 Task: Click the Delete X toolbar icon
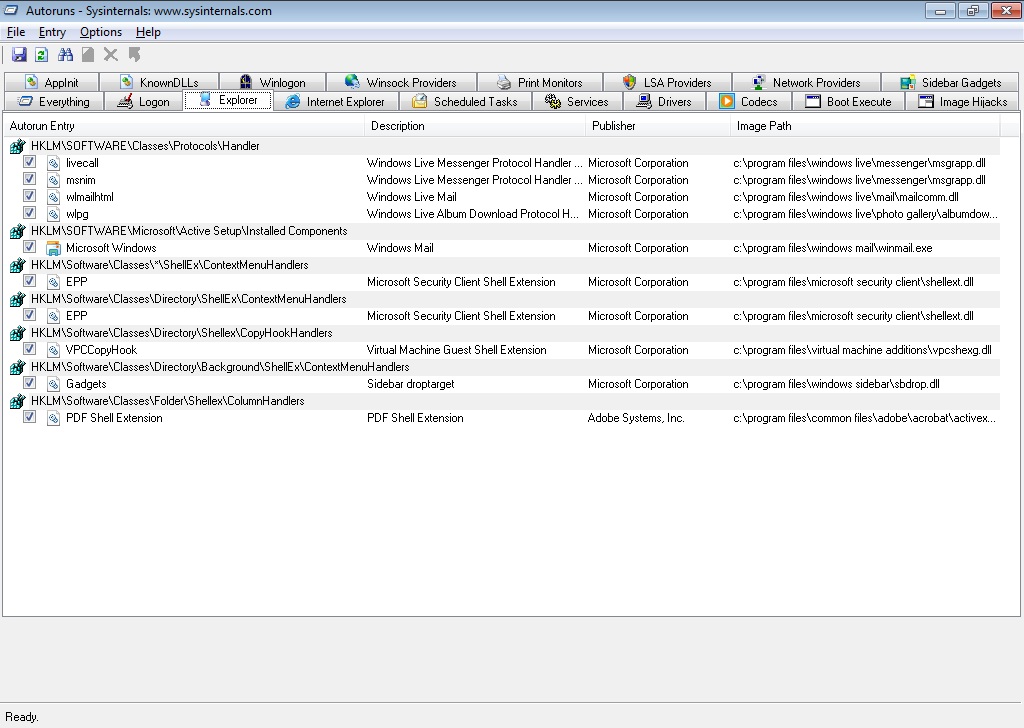[x=111, y=55]
